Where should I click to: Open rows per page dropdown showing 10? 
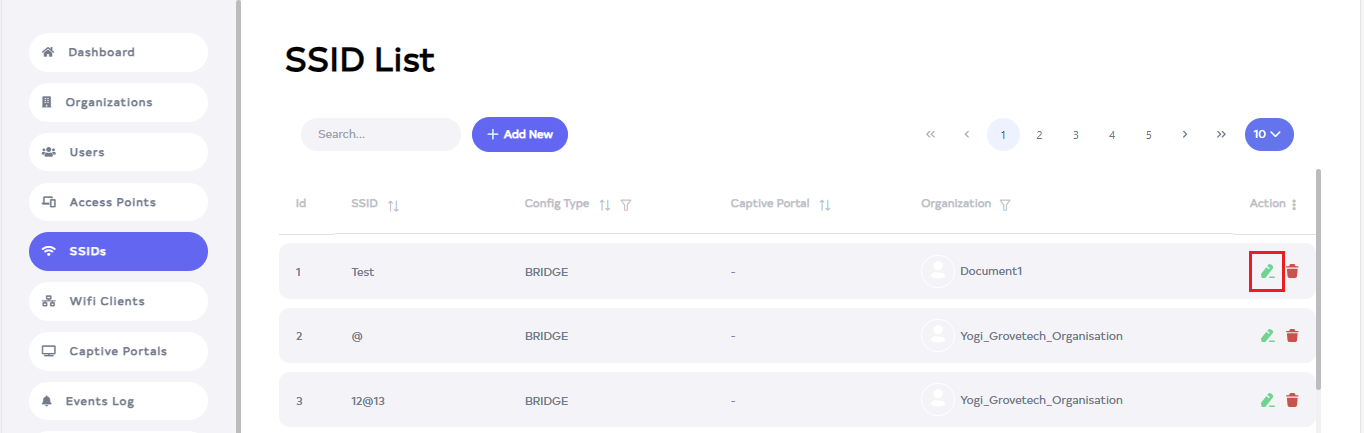click(1269, 134)
